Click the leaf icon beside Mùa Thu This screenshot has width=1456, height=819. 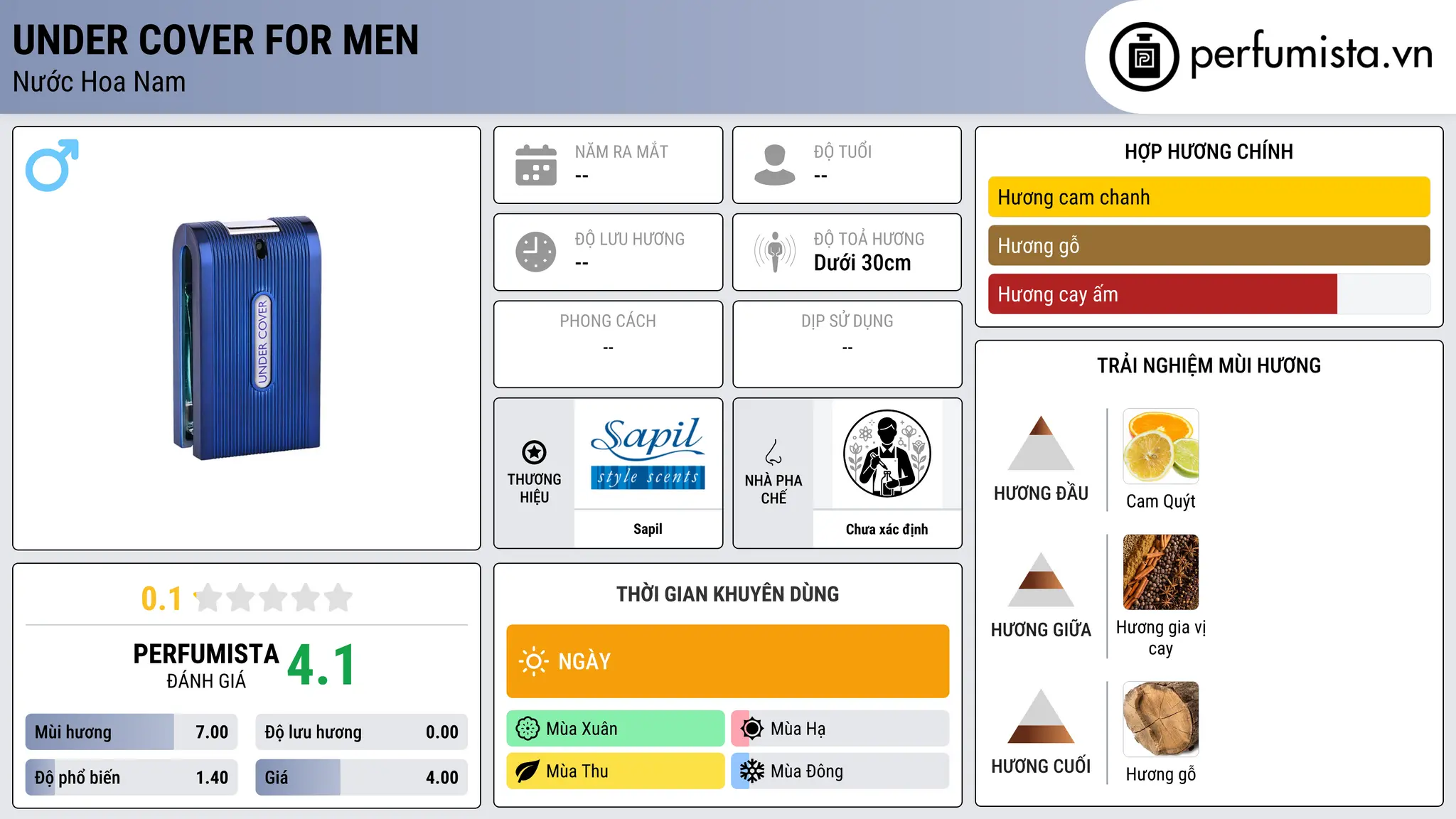(528, 771)
